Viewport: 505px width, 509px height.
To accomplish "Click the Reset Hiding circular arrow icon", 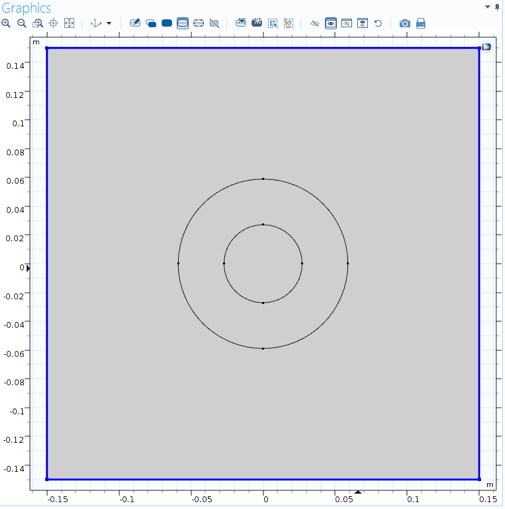I will pyautogui.click(x=378, y=23).
